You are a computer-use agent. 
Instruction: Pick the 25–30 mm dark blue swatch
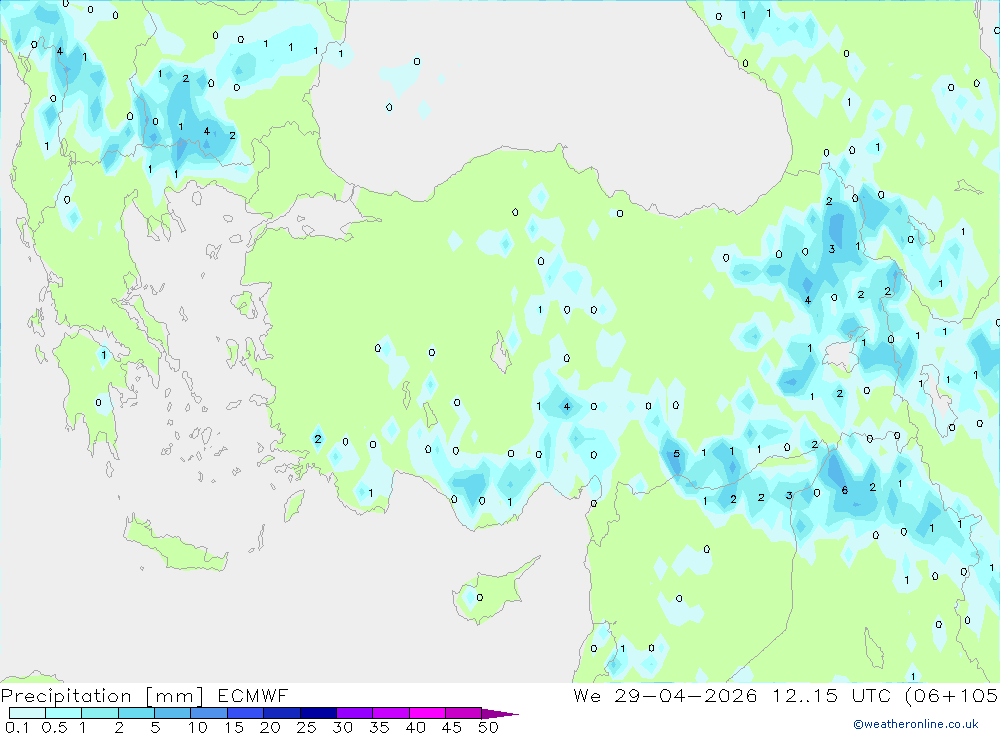pyautogui.click(x=318, y=713)
